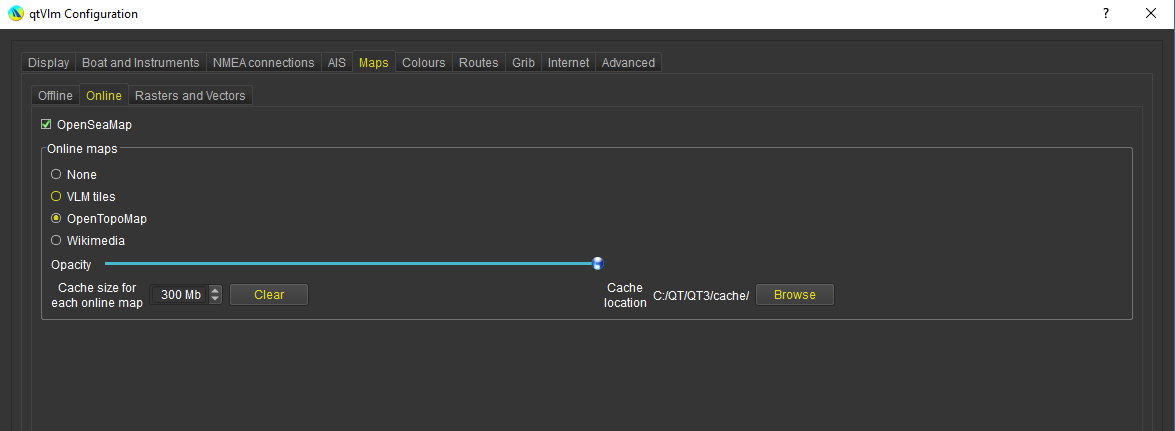Open the Rasters and Vectors sub-tab
Screen dimensions: 1175x431
point(190,96)
